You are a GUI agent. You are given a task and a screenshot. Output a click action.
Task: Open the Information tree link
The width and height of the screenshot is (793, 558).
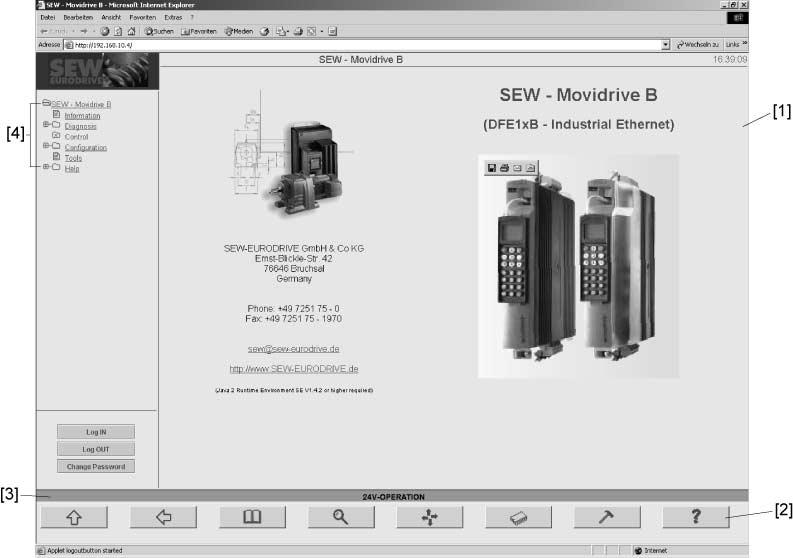(82, 116)
